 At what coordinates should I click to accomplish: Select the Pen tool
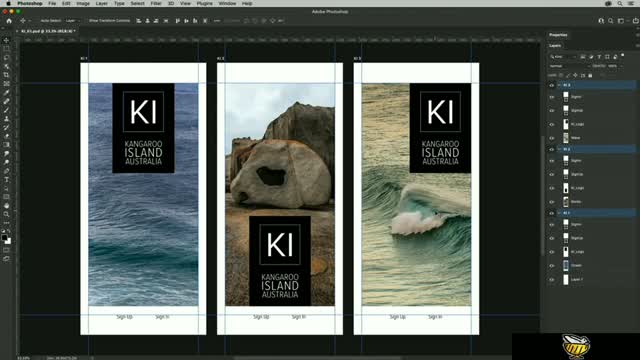click(x=6, y=171)
